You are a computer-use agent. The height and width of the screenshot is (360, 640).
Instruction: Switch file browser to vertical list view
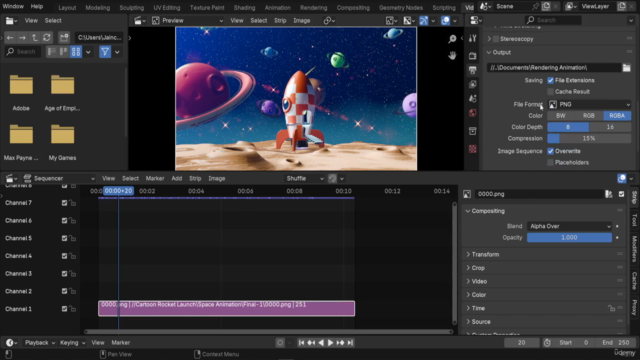pyautogui.click(x=51, y=52)
